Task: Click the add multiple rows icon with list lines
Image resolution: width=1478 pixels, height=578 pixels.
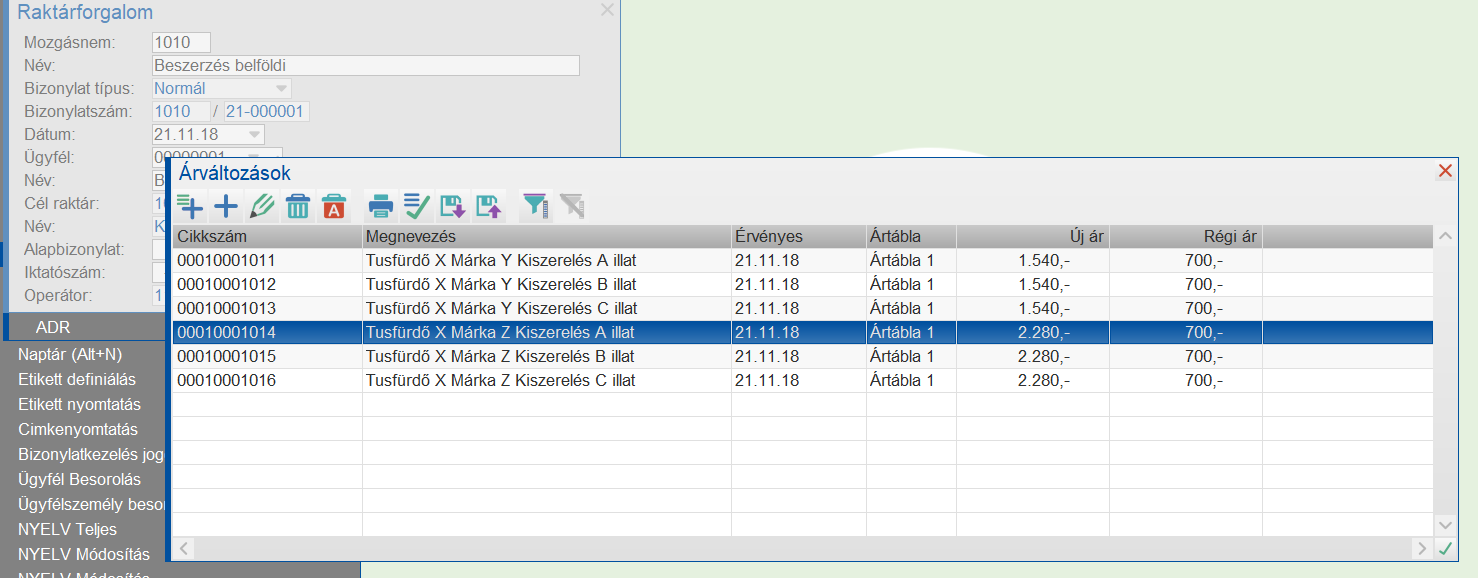Action: click(190, 206)
